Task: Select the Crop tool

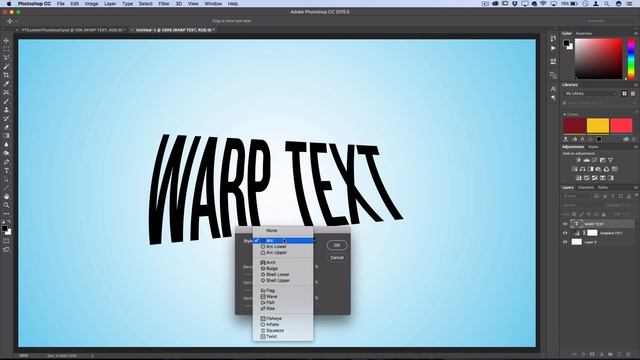Action: click(6, 75)
